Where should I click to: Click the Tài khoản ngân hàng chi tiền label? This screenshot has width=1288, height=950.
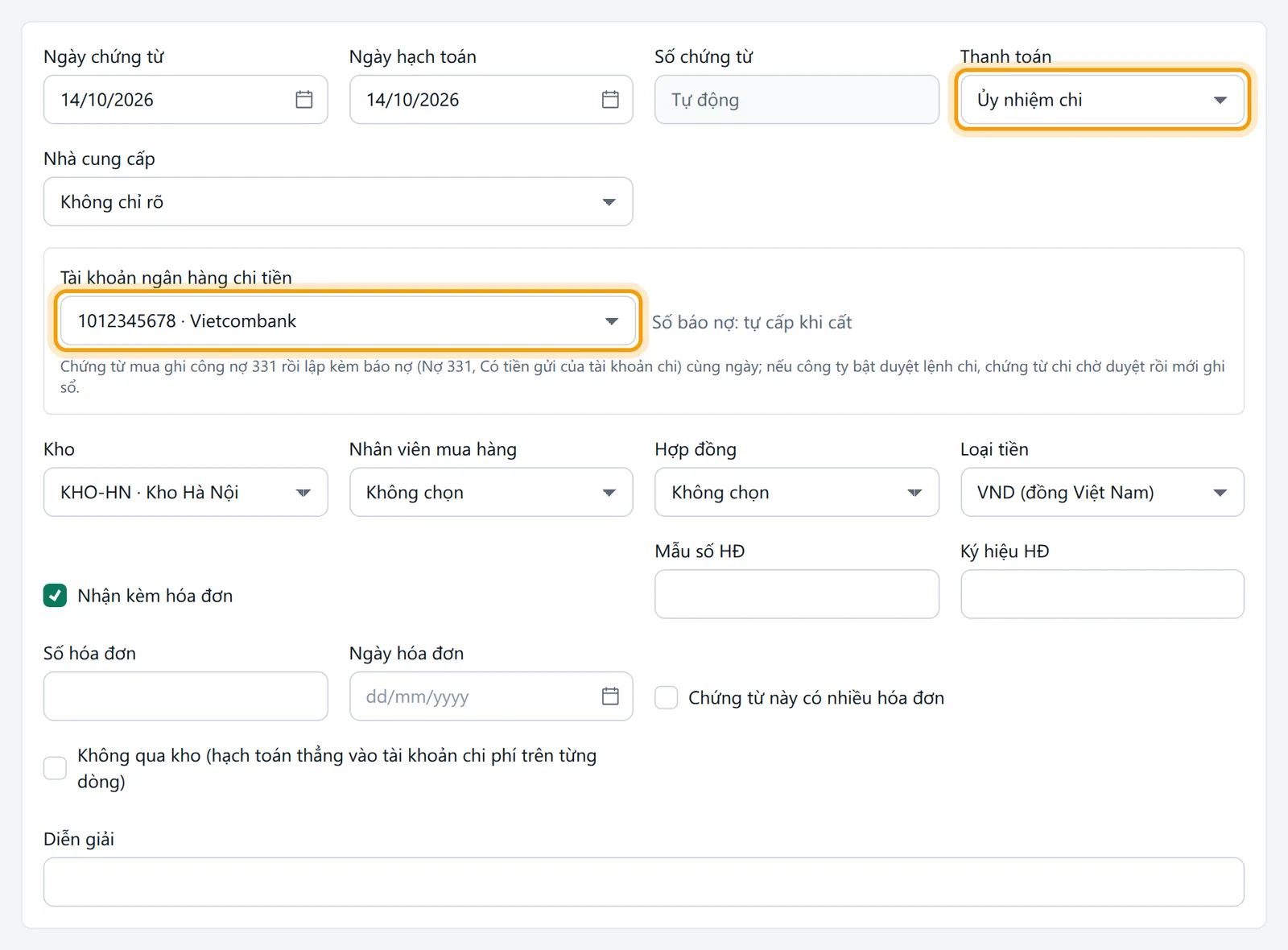176,278
